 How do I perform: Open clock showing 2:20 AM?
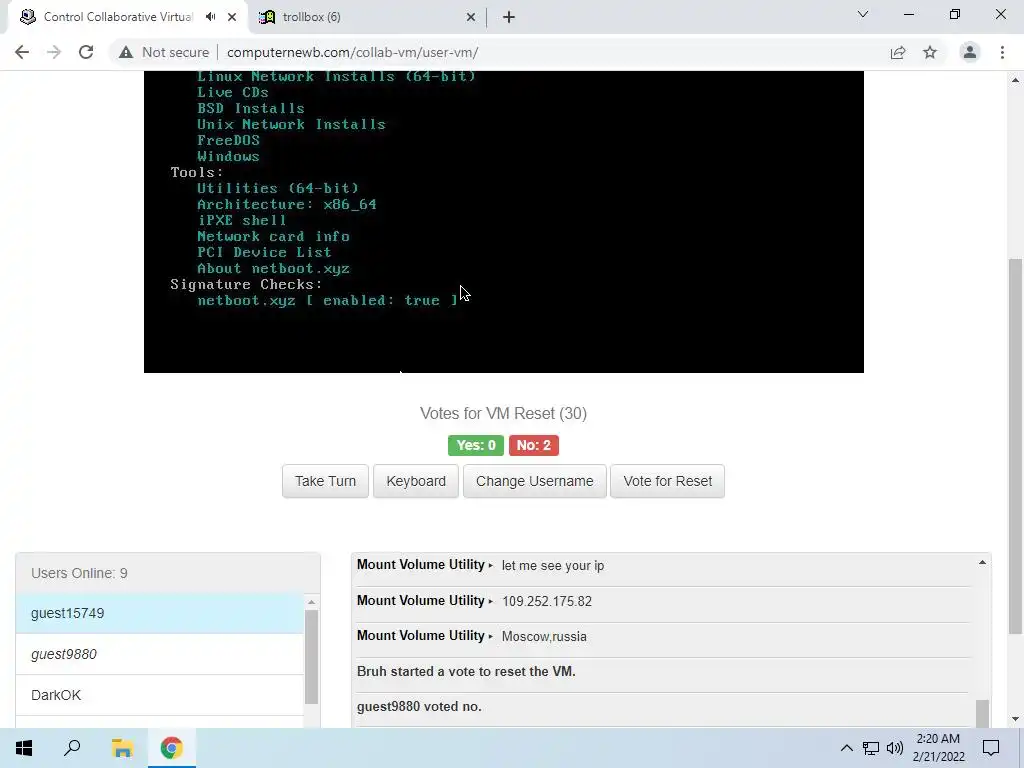(x=938, y=748)
